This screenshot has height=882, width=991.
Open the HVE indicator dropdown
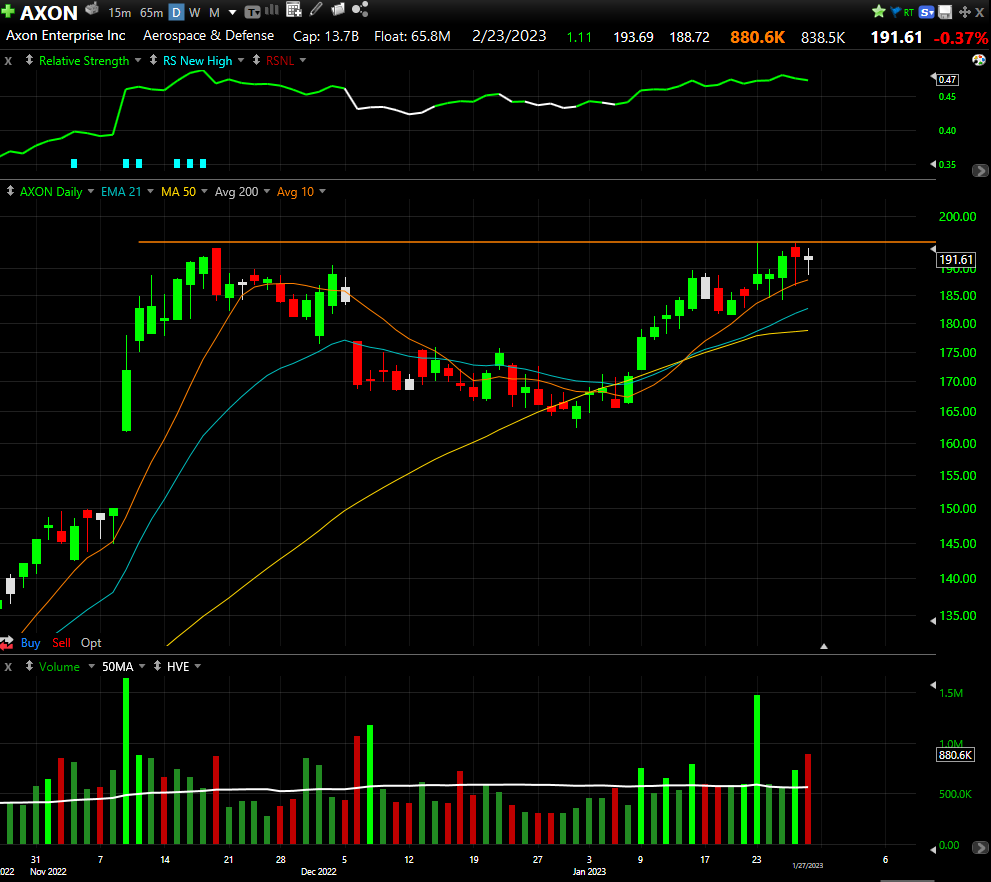tap(198, 667)
